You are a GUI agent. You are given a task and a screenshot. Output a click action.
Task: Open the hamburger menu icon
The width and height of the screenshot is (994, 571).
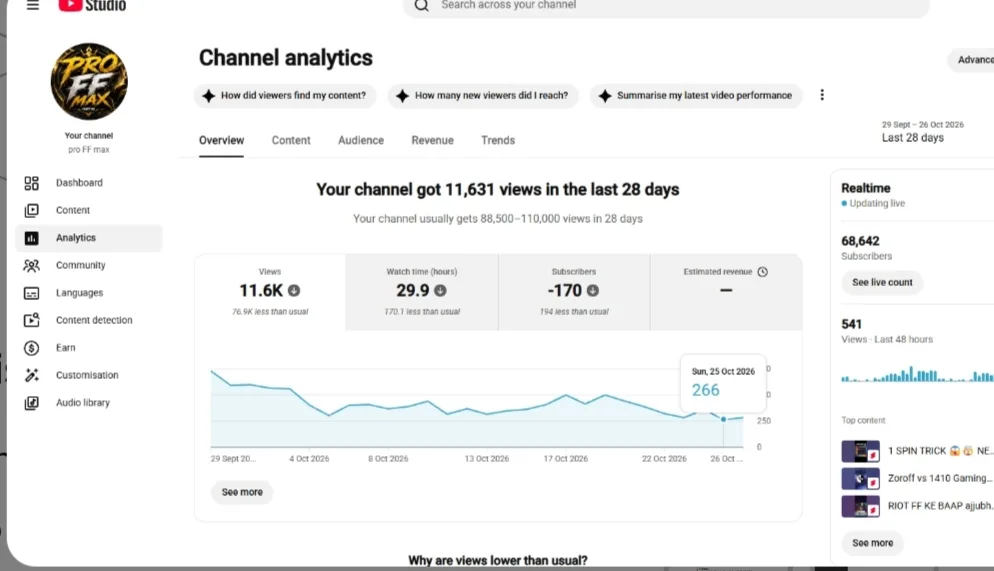pos(33,5)
